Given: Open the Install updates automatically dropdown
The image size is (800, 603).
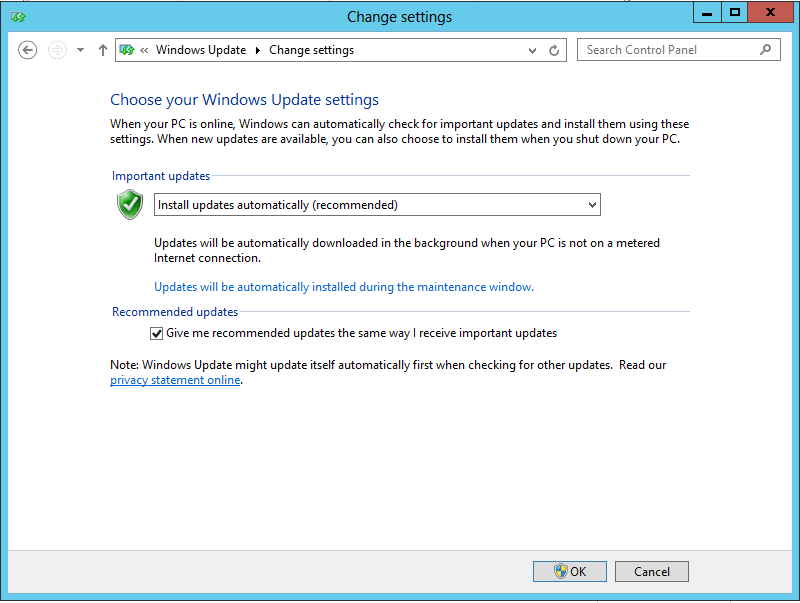Looking at the screenshot, I should (378, 205).
